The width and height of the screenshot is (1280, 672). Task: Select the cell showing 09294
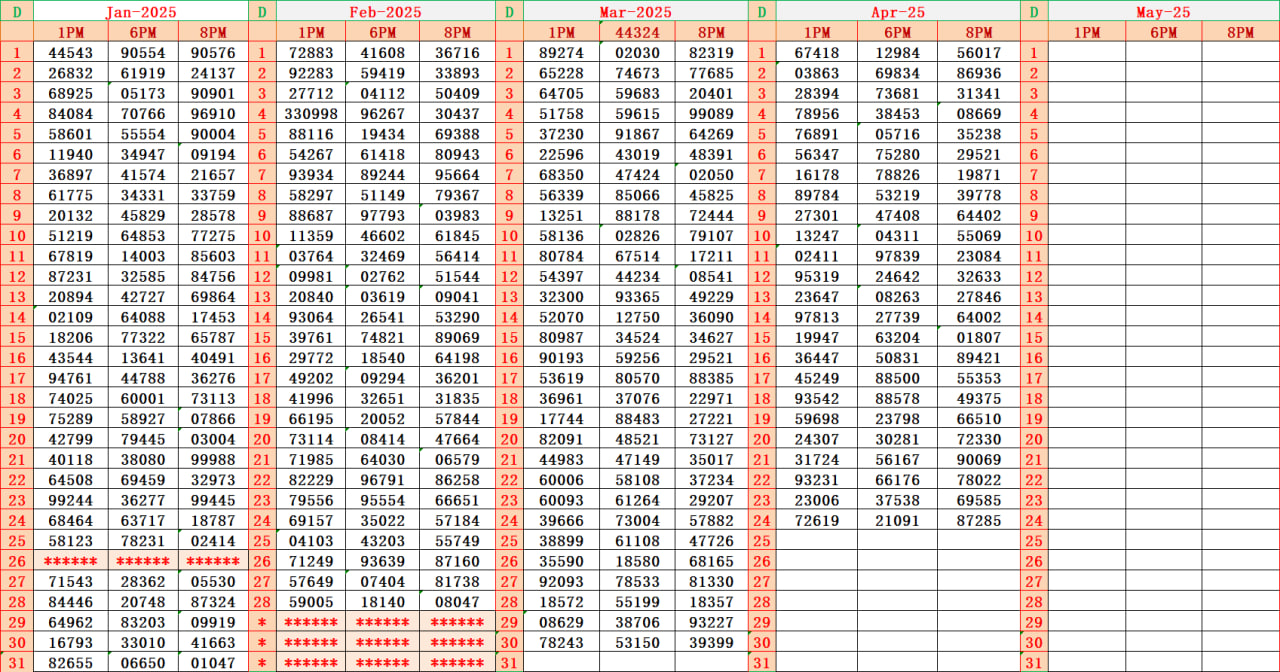[383, 378]
